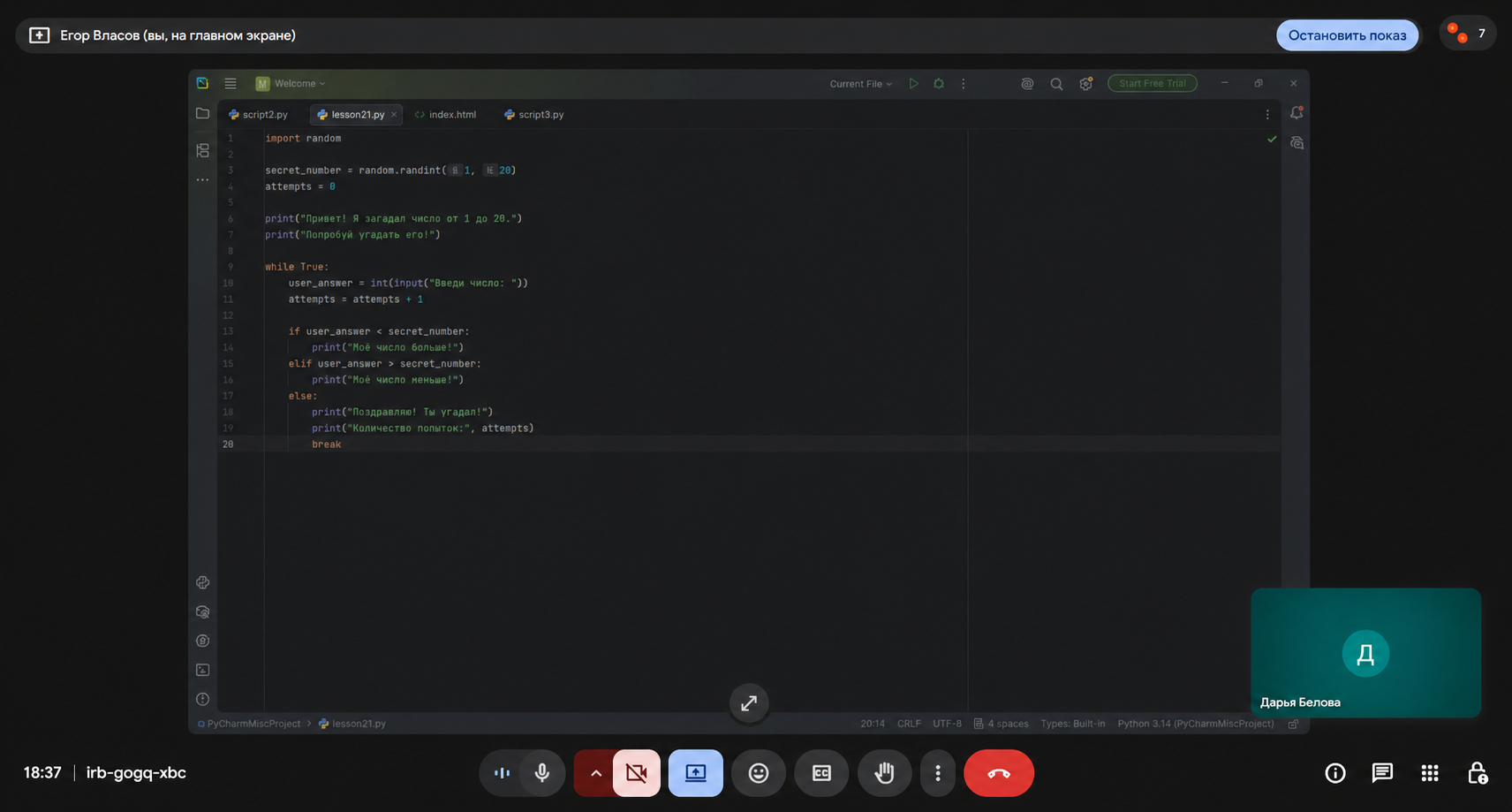
Task: Open the activities grid icon
Action: (1430, 773)
